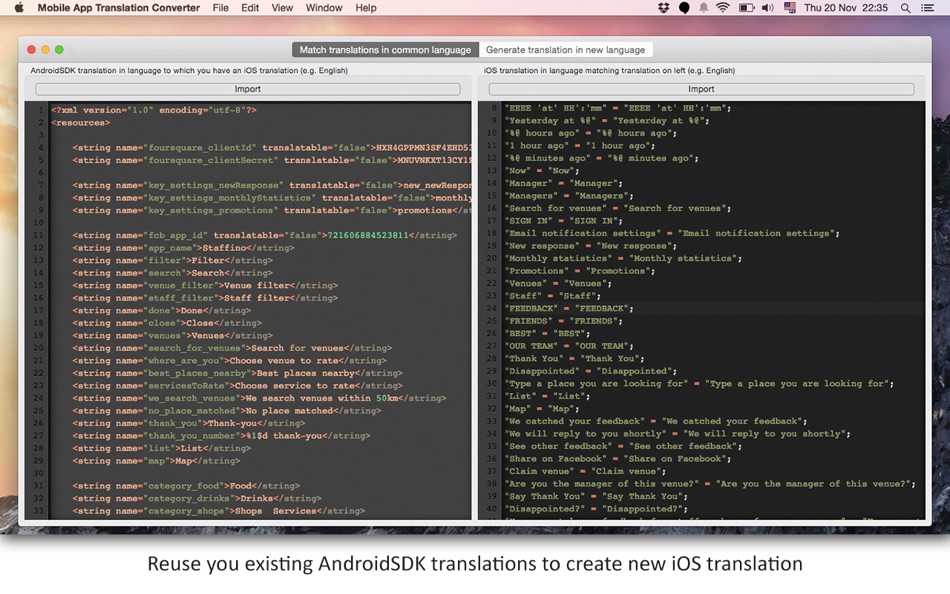Open the Mobile App Translation Converter menu
Screen dimensions: 950x594
point(119,8)
